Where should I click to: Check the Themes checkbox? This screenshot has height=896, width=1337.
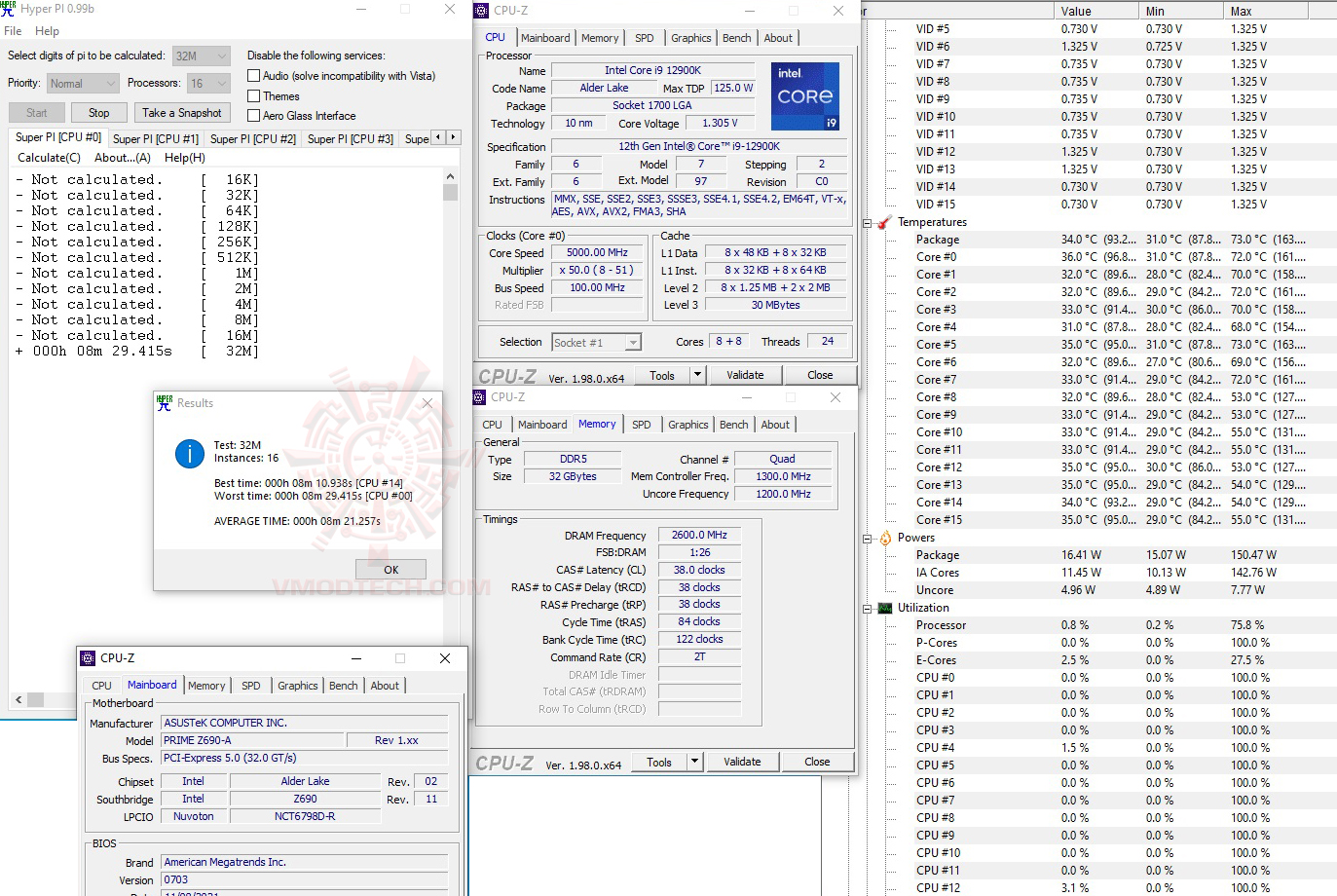click(x=254, y=95)
